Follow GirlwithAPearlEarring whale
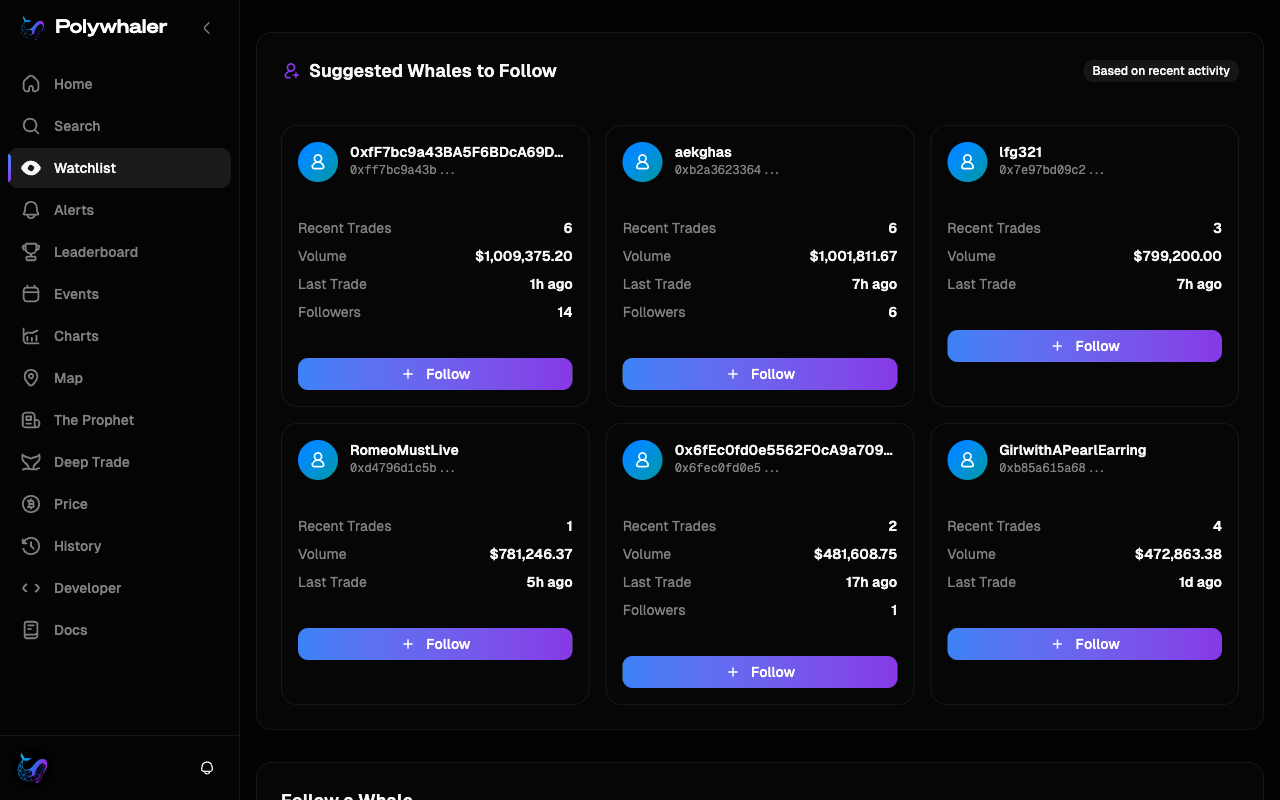The width and height of the screenshot is (1280, 800). tap(1084, 644)
